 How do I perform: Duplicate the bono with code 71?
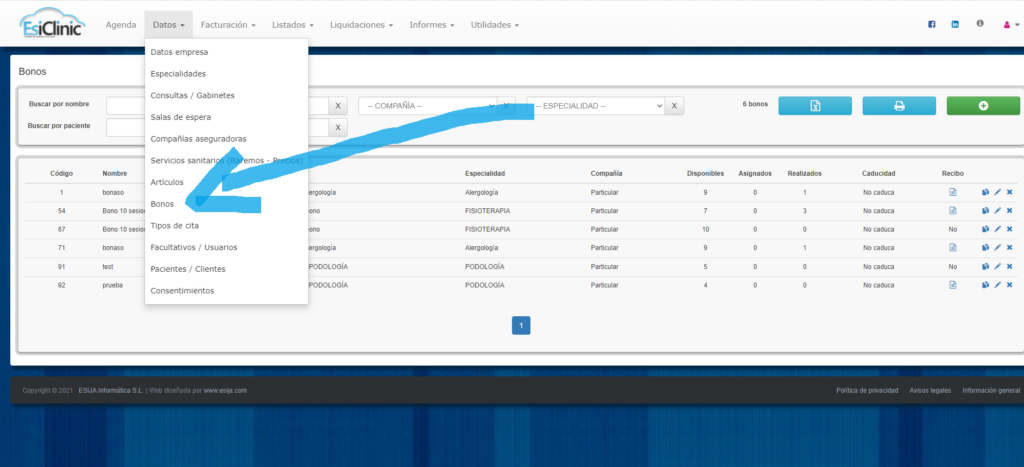coord(985,248)
